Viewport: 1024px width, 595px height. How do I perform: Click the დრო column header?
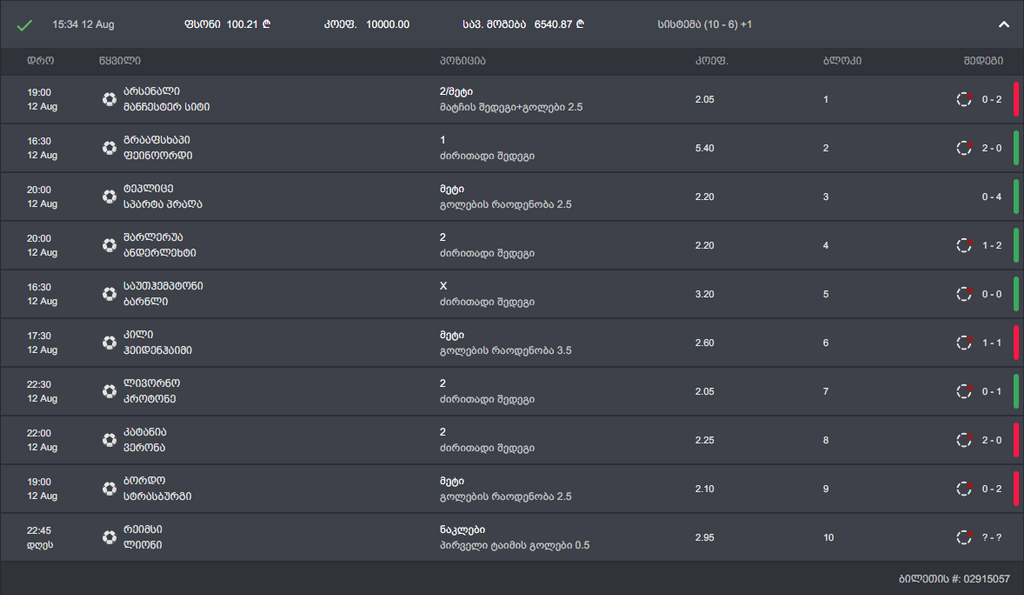coord(40,61)
